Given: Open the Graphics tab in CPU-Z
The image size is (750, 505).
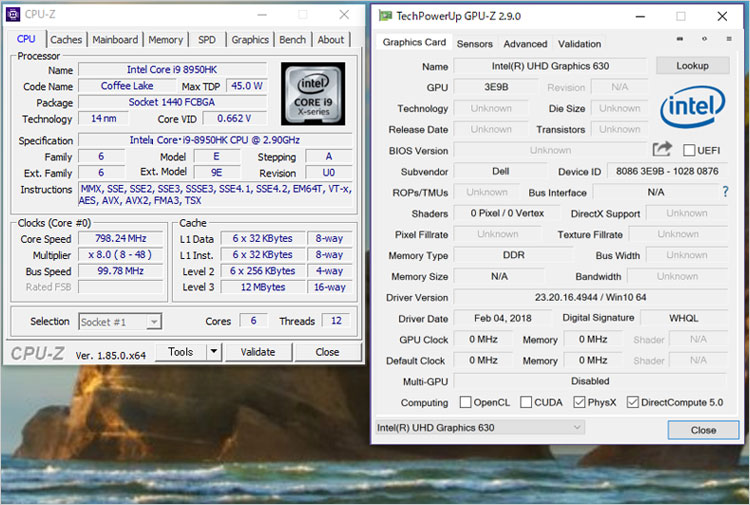Looking at the screenshot, I should 250,40.
